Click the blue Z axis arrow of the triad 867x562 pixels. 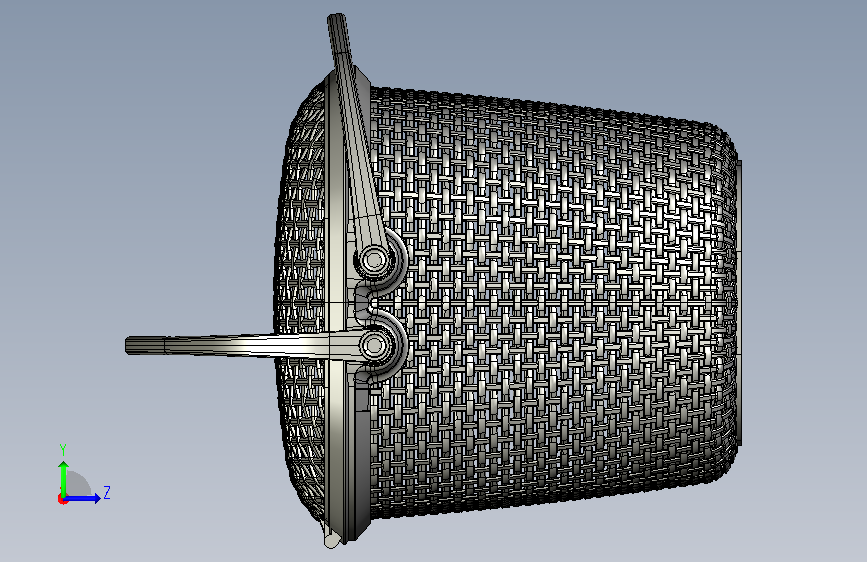pos(83,498)
